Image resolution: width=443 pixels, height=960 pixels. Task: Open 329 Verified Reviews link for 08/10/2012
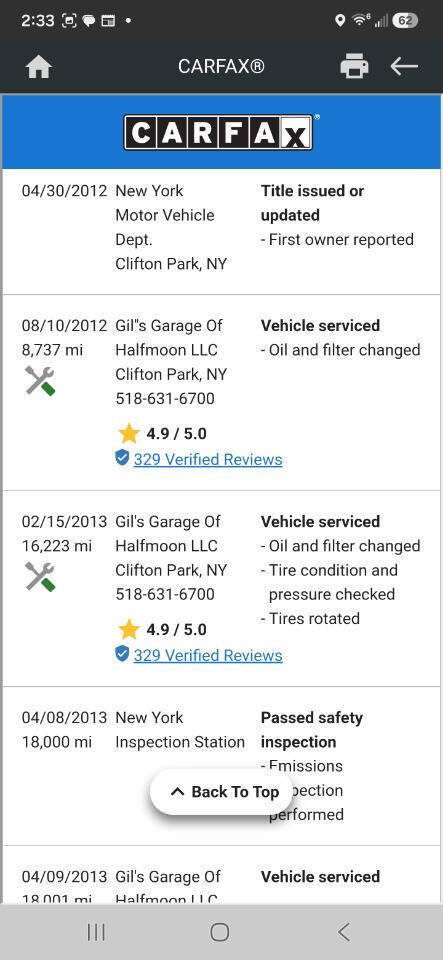point(208,460)
